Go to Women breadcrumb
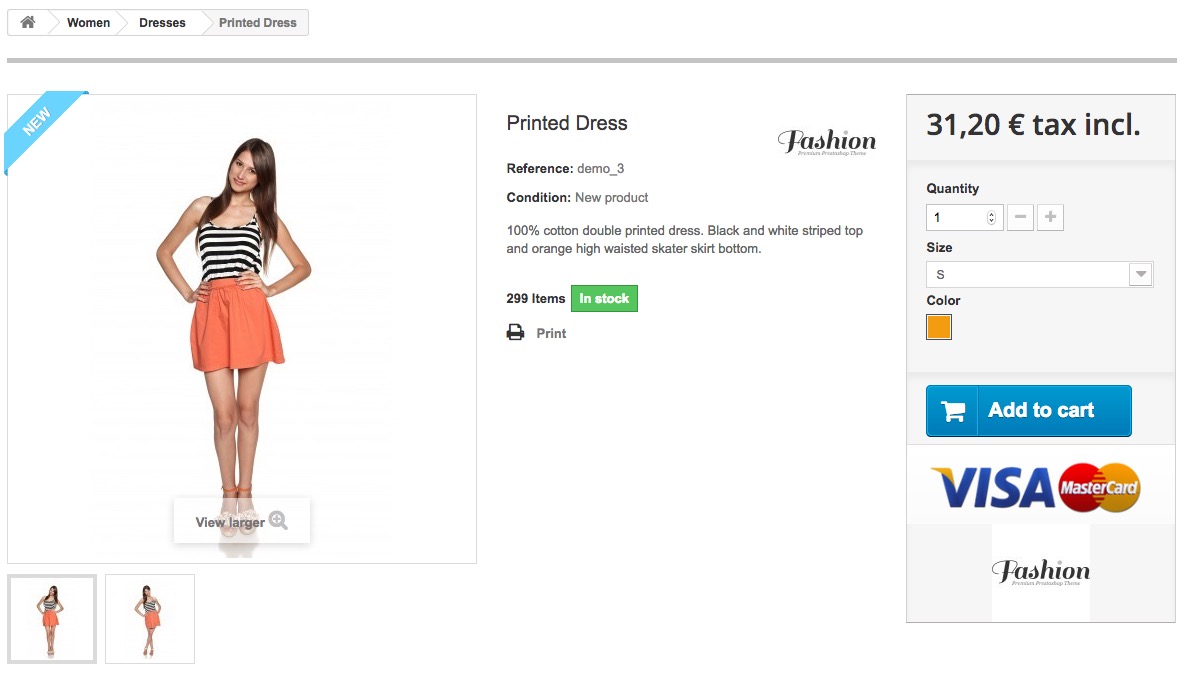The height and width of the screenshot is (693, 1189). pos(88,22)
